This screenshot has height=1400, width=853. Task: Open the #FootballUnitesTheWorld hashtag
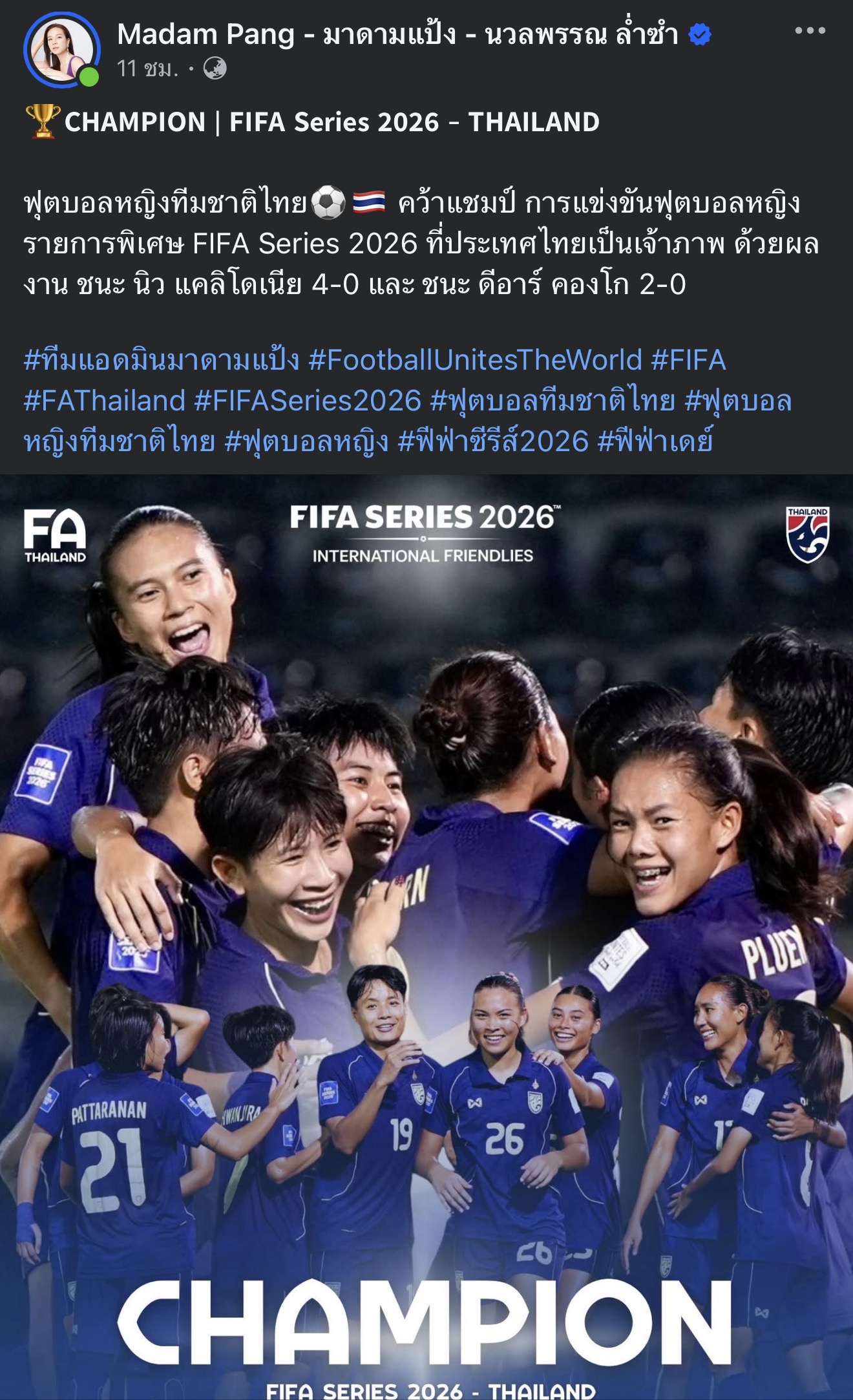click(x=475, y=360)
